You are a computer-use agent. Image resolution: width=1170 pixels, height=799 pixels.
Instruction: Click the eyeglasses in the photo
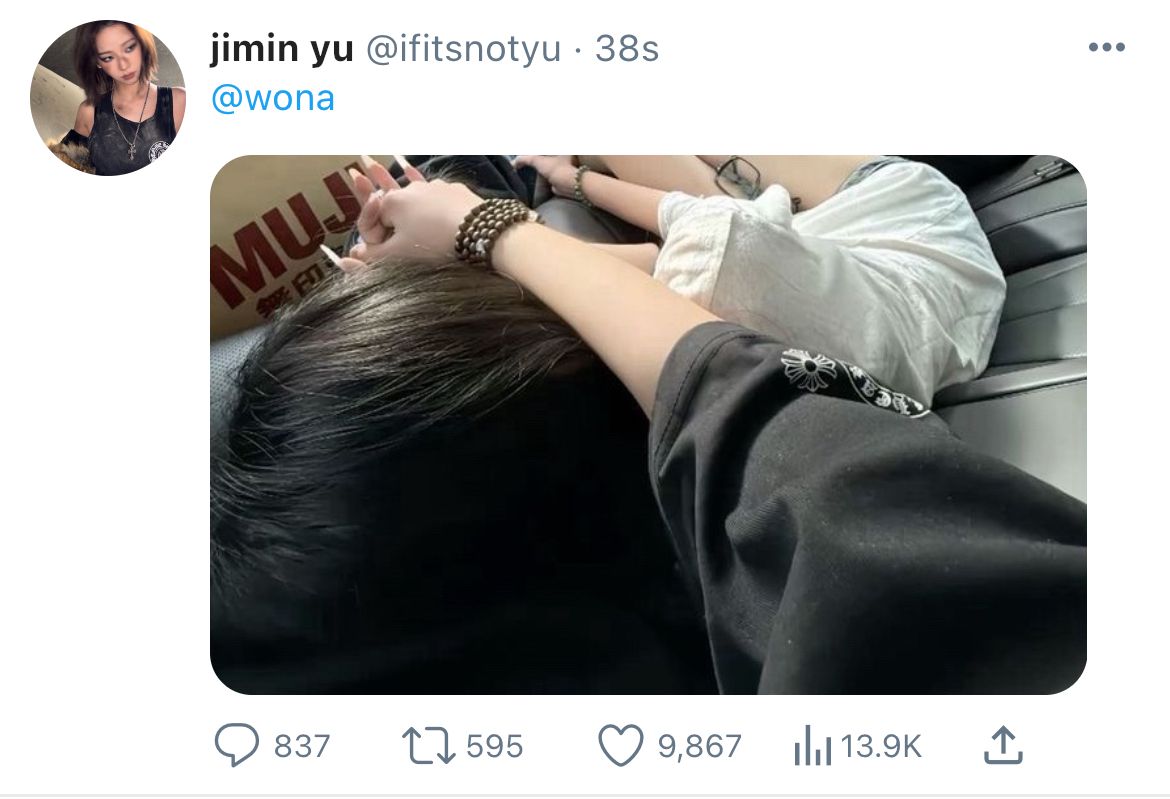pos(738,177)
